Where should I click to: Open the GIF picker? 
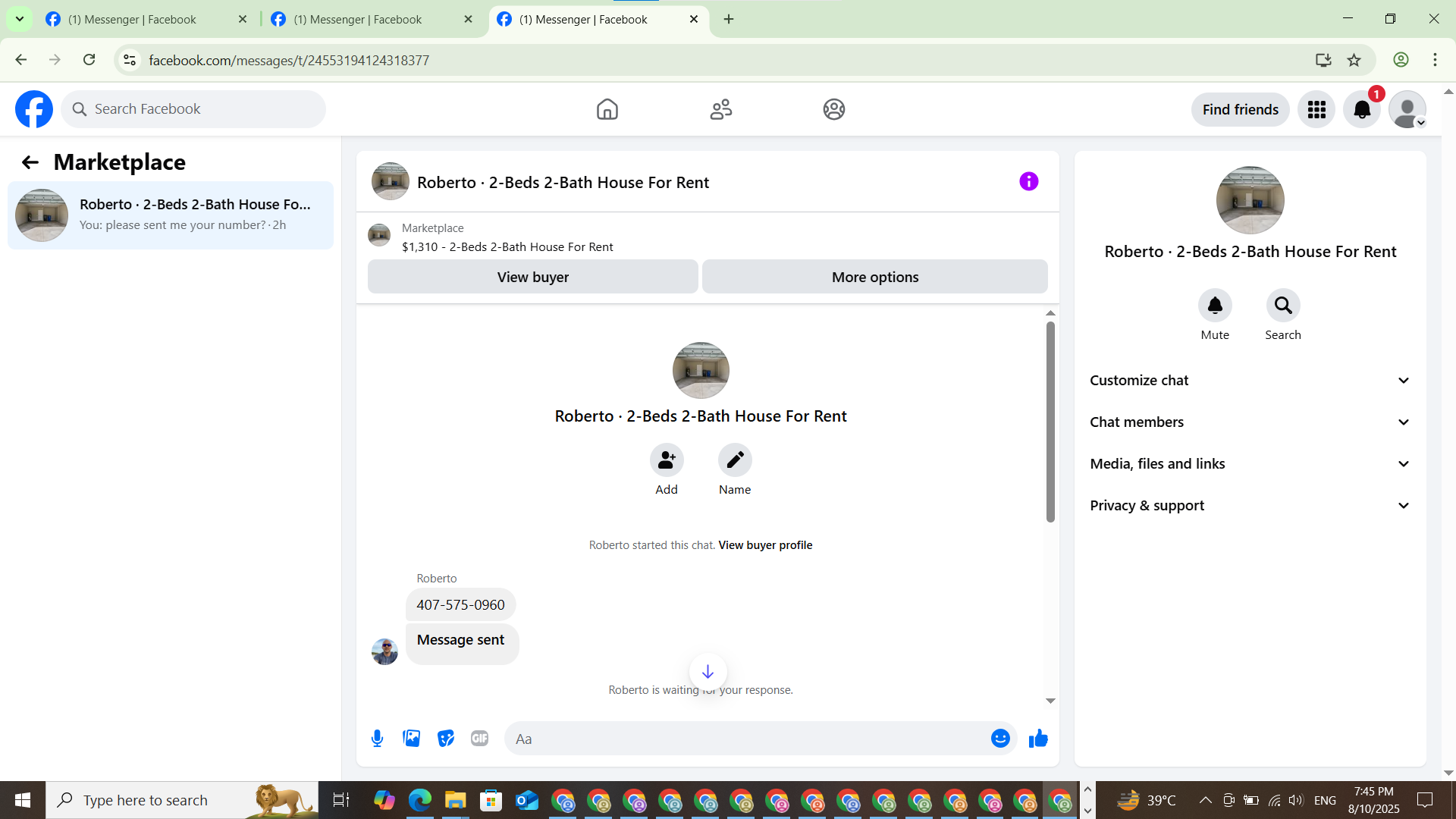click(x=479, y=738)
